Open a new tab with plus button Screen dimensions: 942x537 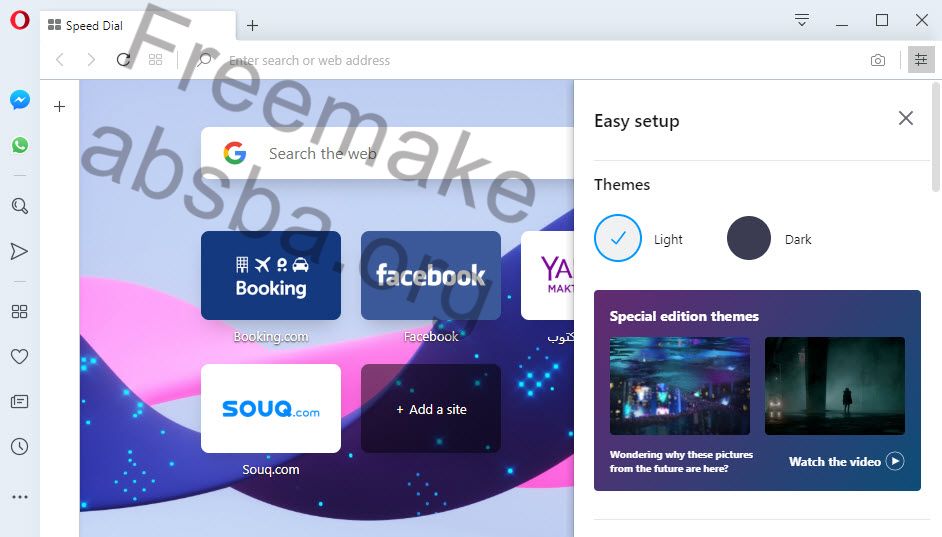pyautogui.click(x=252, y=25)
